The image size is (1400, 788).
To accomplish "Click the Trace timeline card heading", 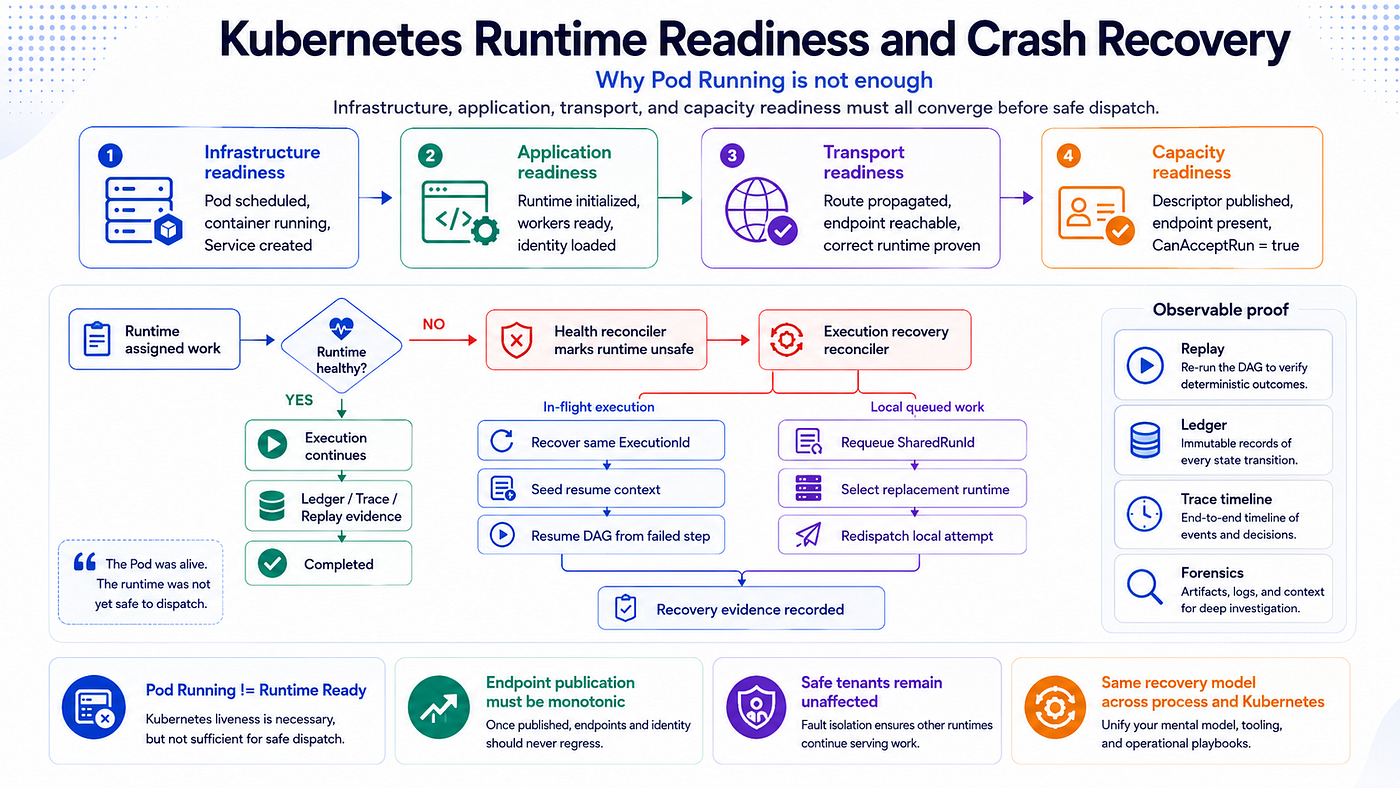I will click(x=1226, y=499).
